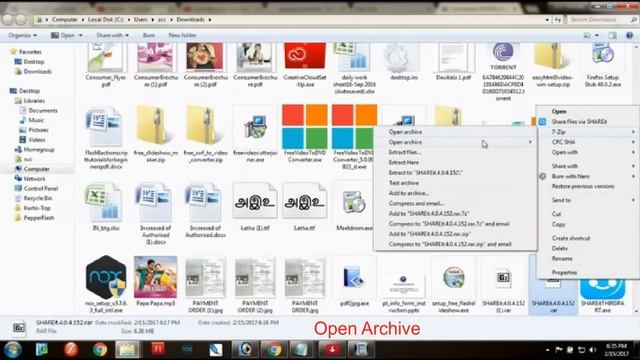The height and width of the screenshot is (360, 640).
Task: Open Recycle Bin in navigation pane
Action: tap(38, 198)
